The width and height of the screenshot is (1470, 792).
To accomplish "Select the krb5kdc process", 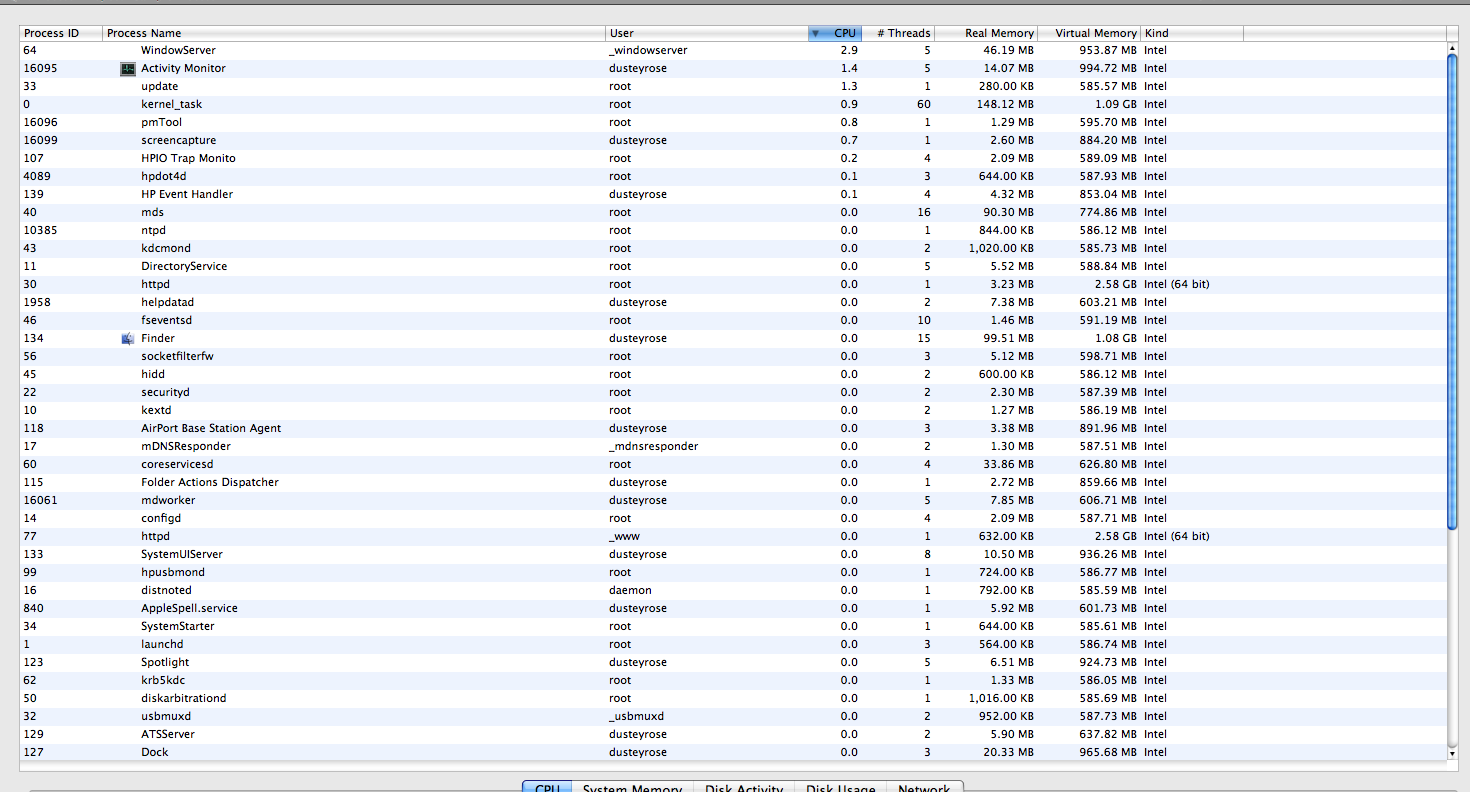I will tap(733, 680).
